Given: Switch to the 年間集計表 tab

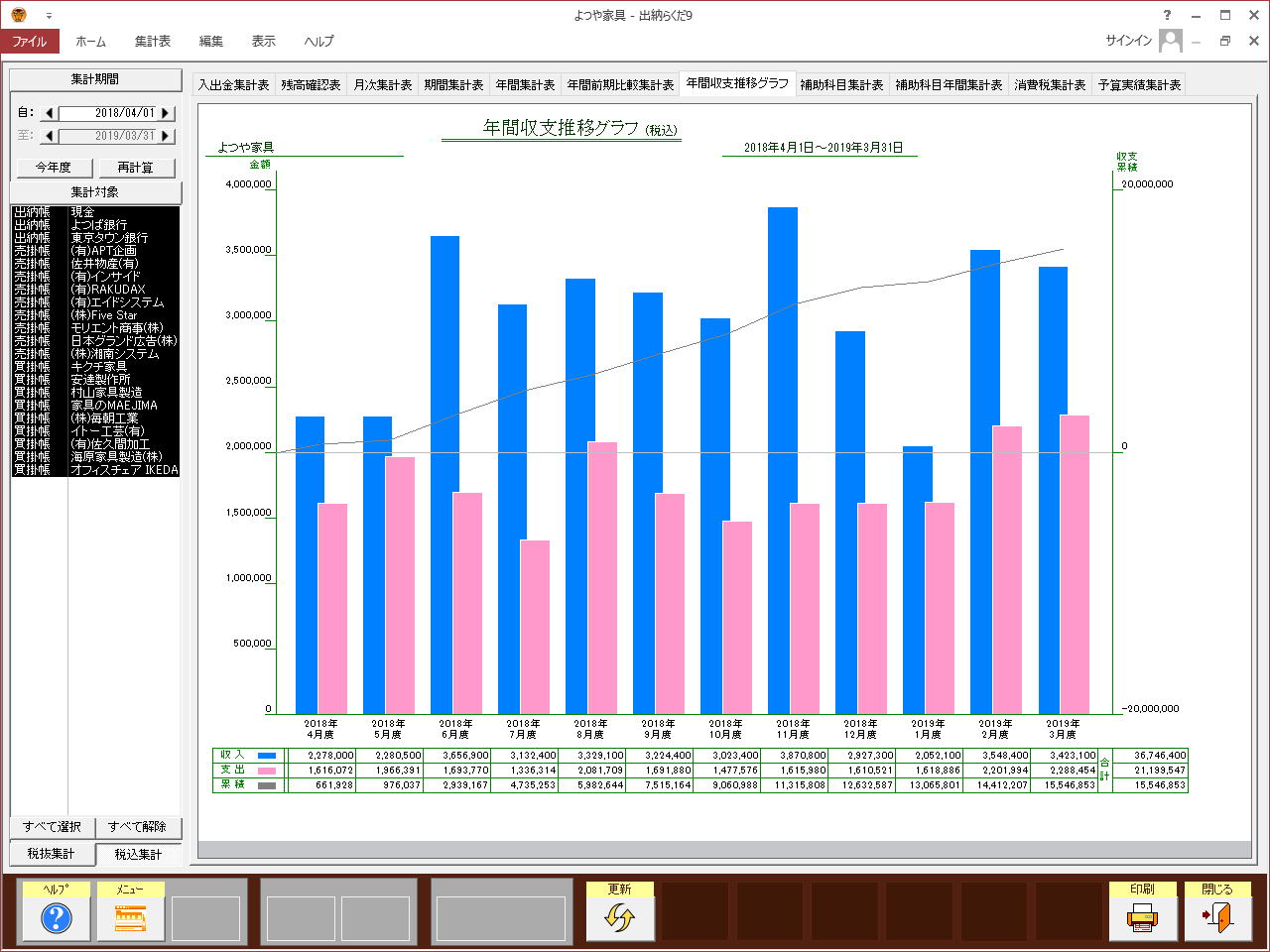Looking at the screenshot, I should click(525, 85).
